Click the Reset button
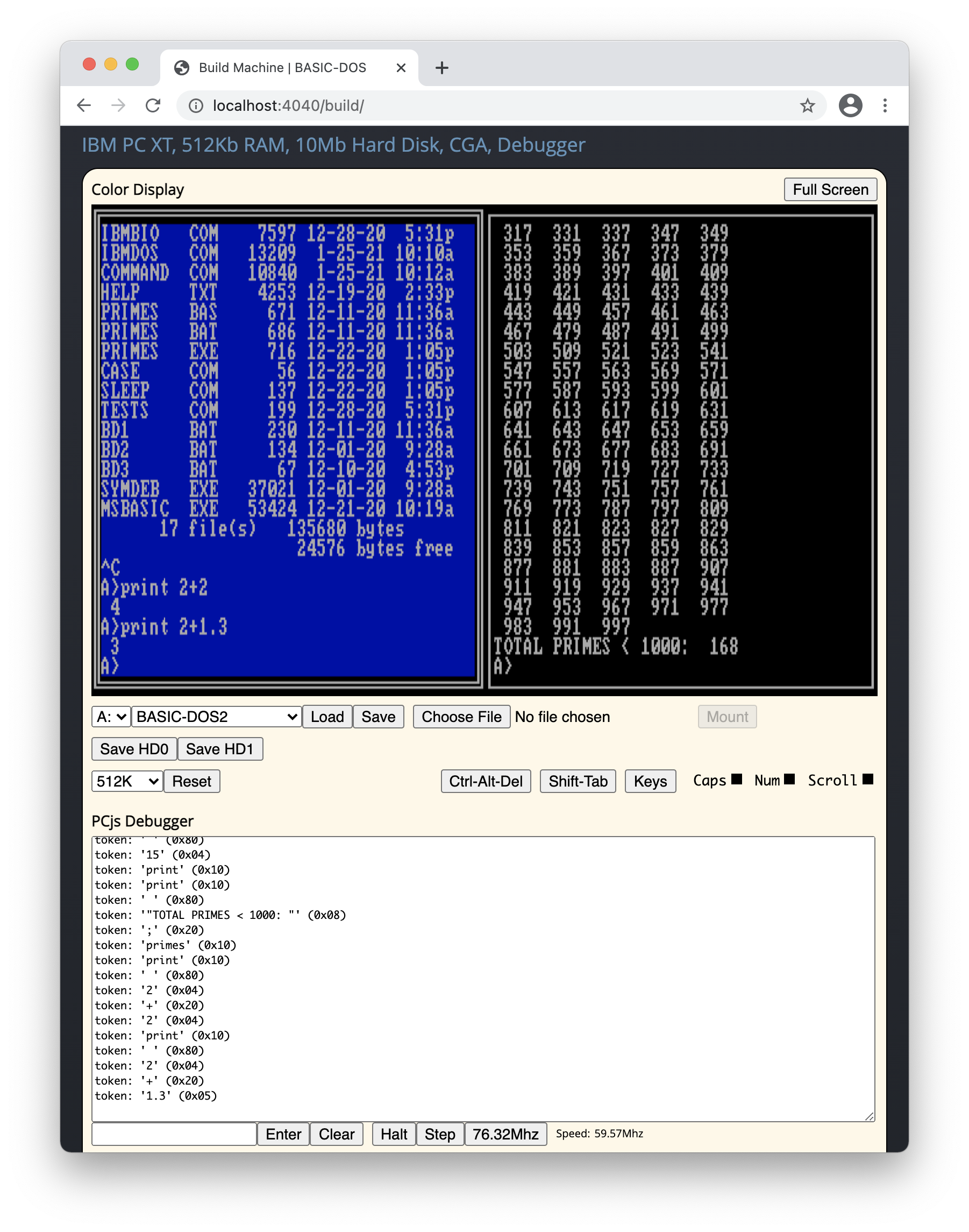The image size is (969, 1232). tap(192, 781)
